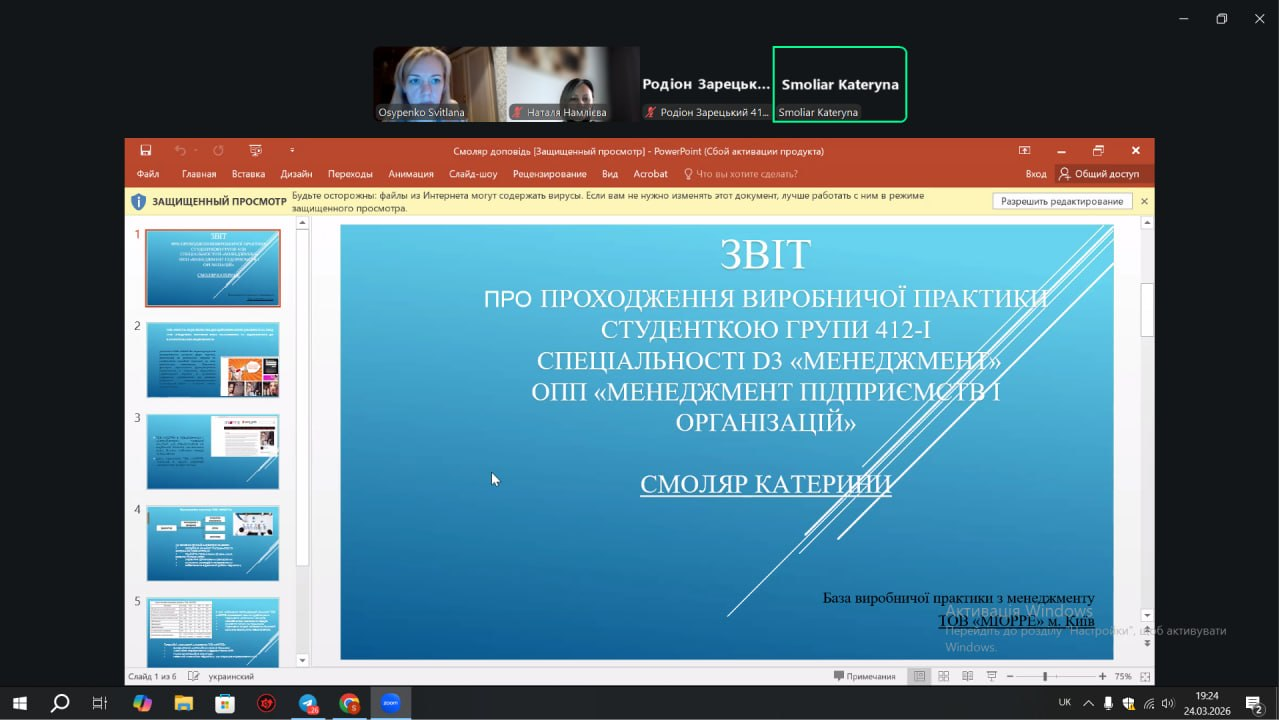
Task: Click Разрешить редактирование button
Action: (1062, 202)
